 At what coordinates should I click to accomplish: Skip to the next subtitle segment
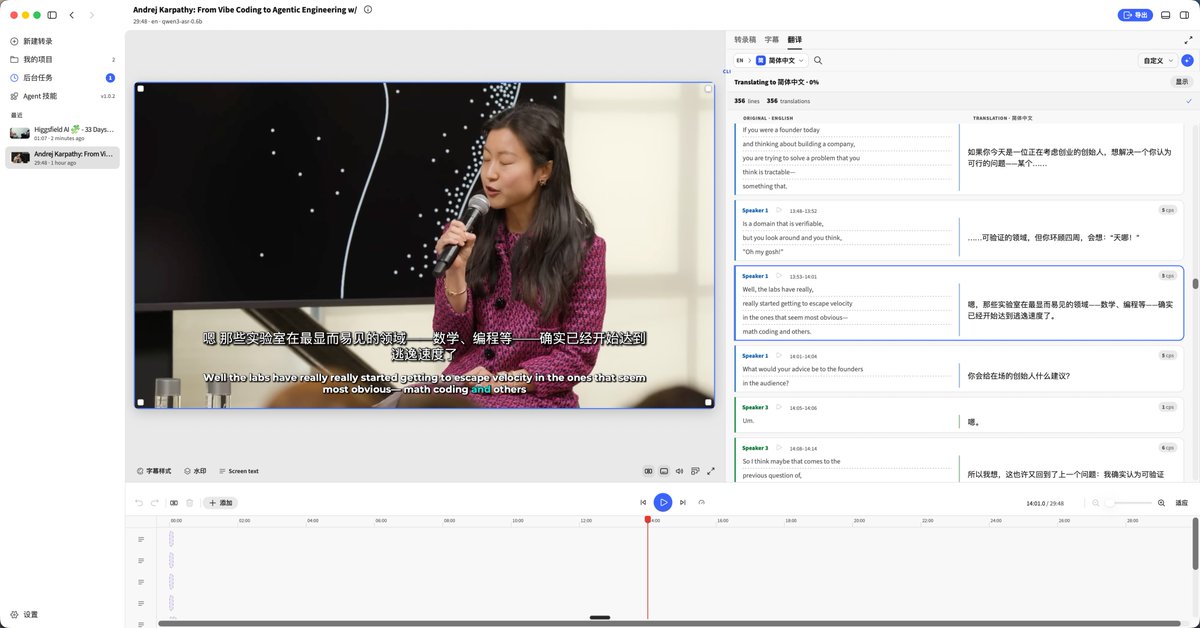682,502
